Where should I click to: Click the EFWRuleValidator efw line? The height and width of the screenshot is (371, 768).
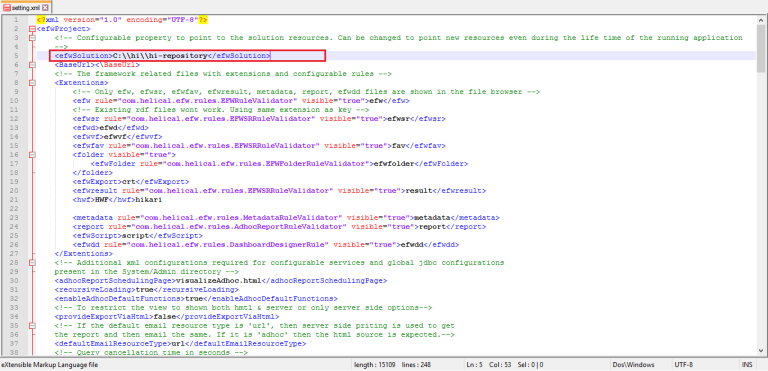click(241, 101)
